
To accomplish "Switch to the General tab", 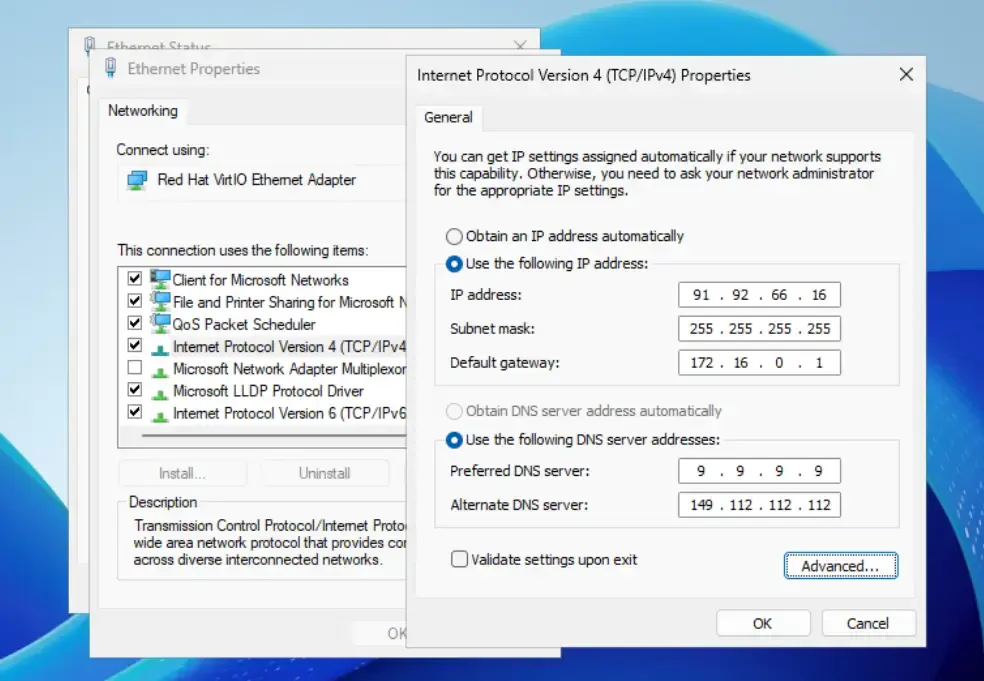I will 448,117.
